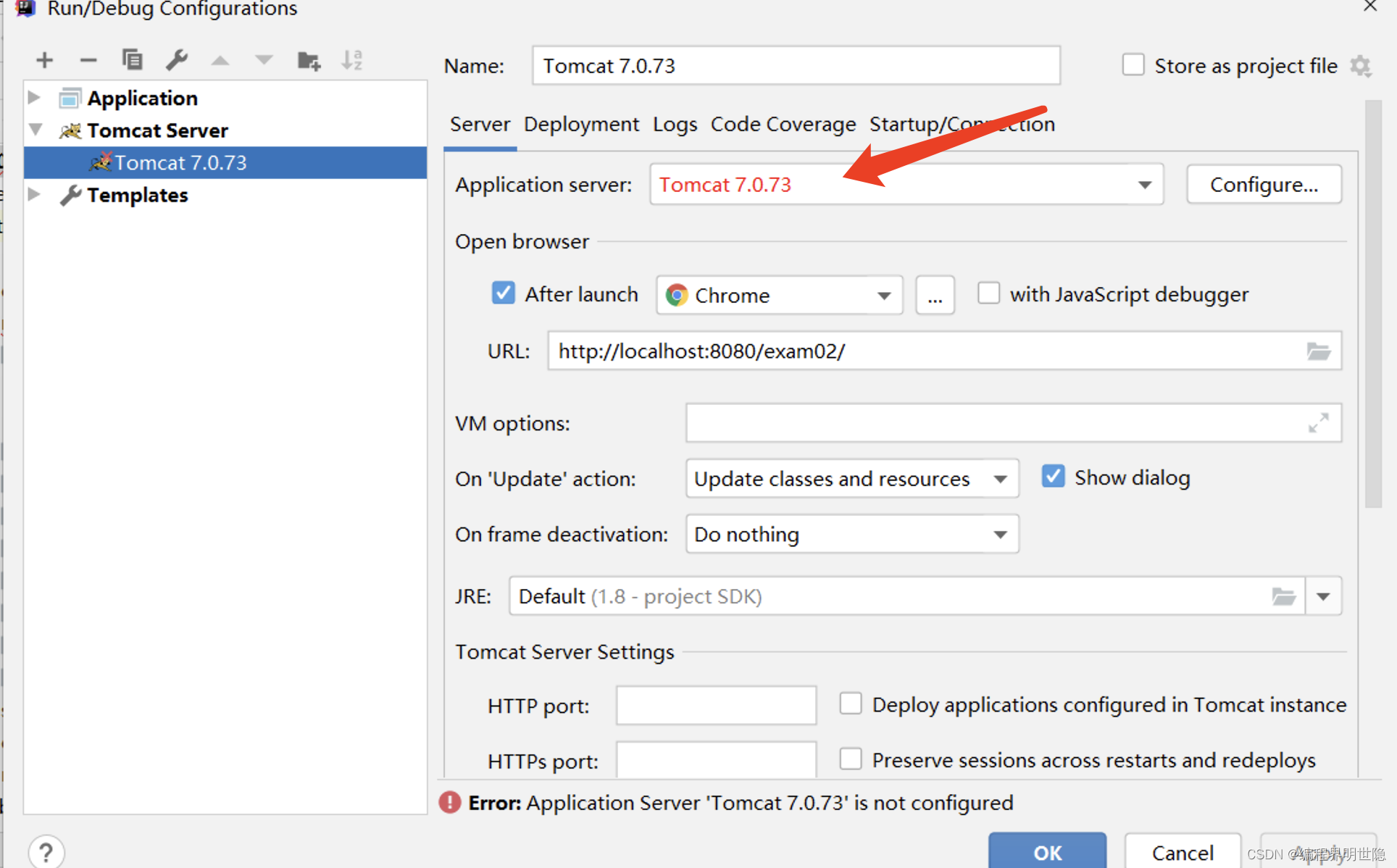Click OK button
The image size is (1397, 868).
pos(1047,851)
